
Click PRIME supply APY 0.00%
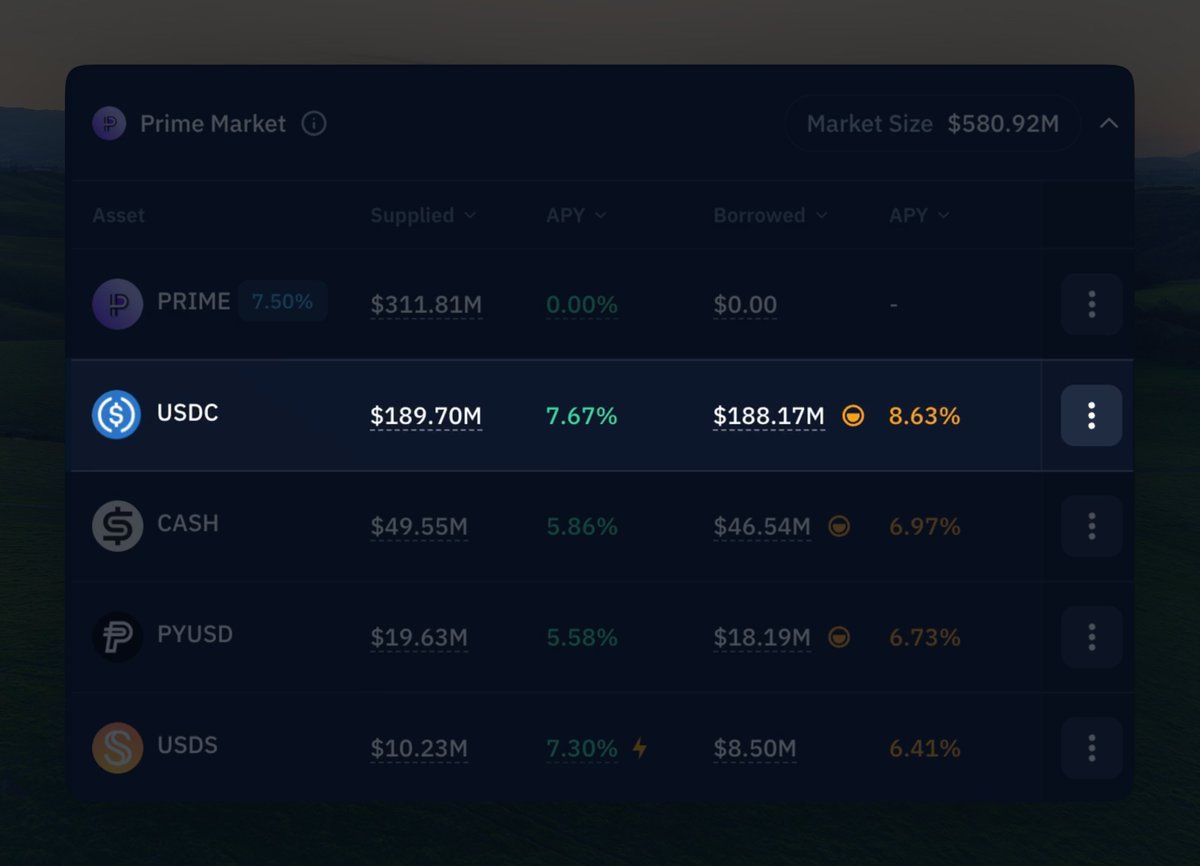[x=582, y=305]
